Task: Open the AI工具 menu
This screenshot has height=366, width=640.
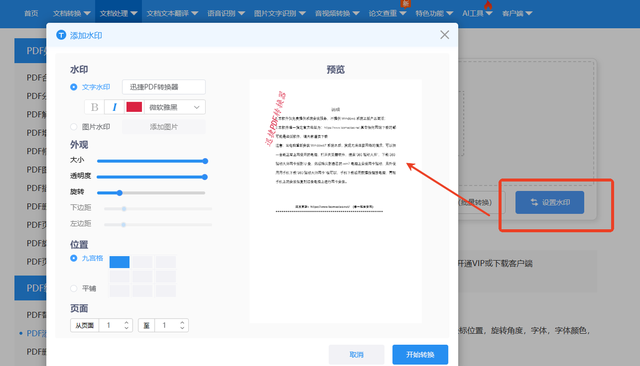Action: click(x=477, y=13)
